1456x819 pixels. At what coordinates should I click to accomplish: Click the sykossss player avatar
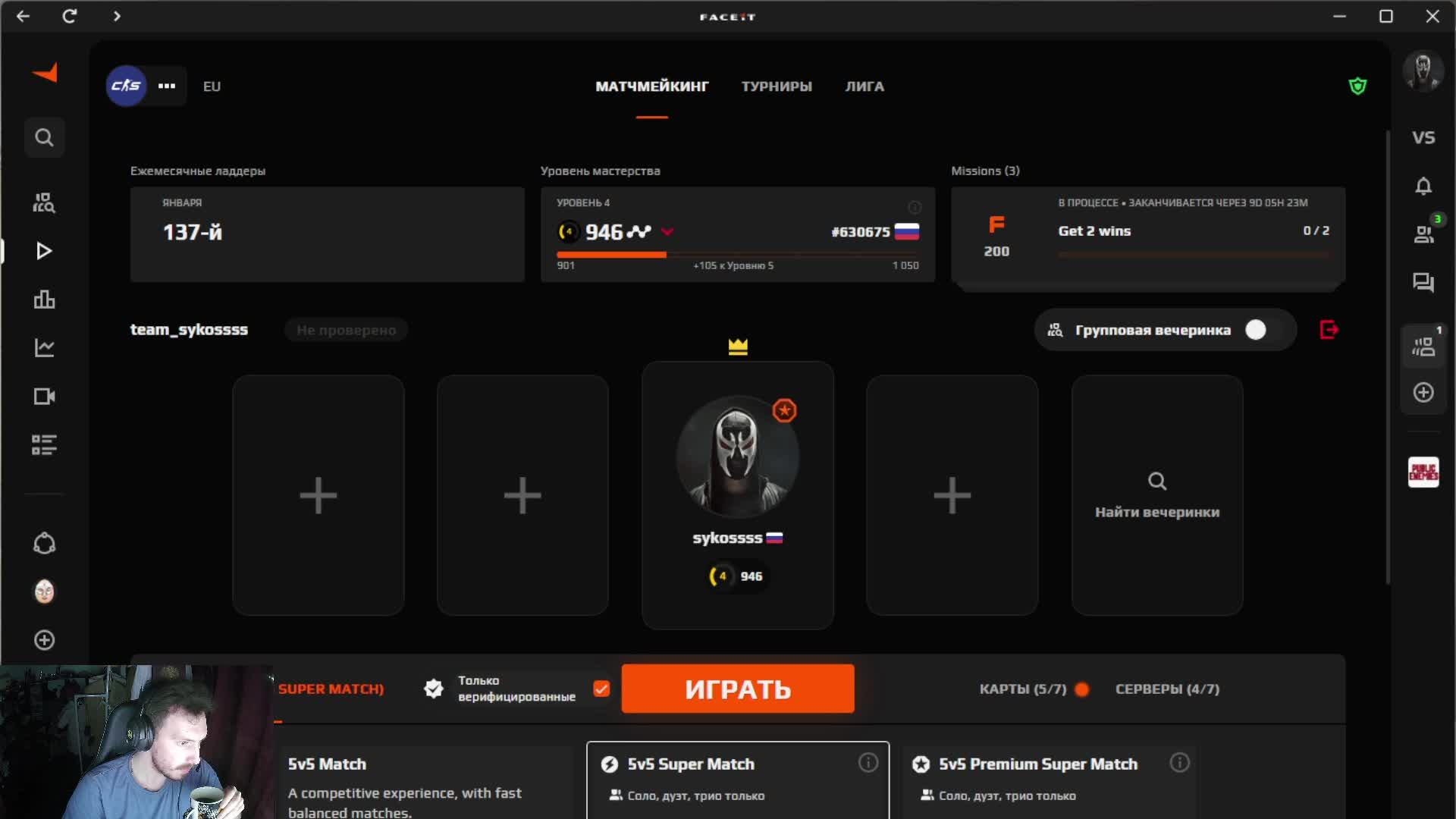737,457
